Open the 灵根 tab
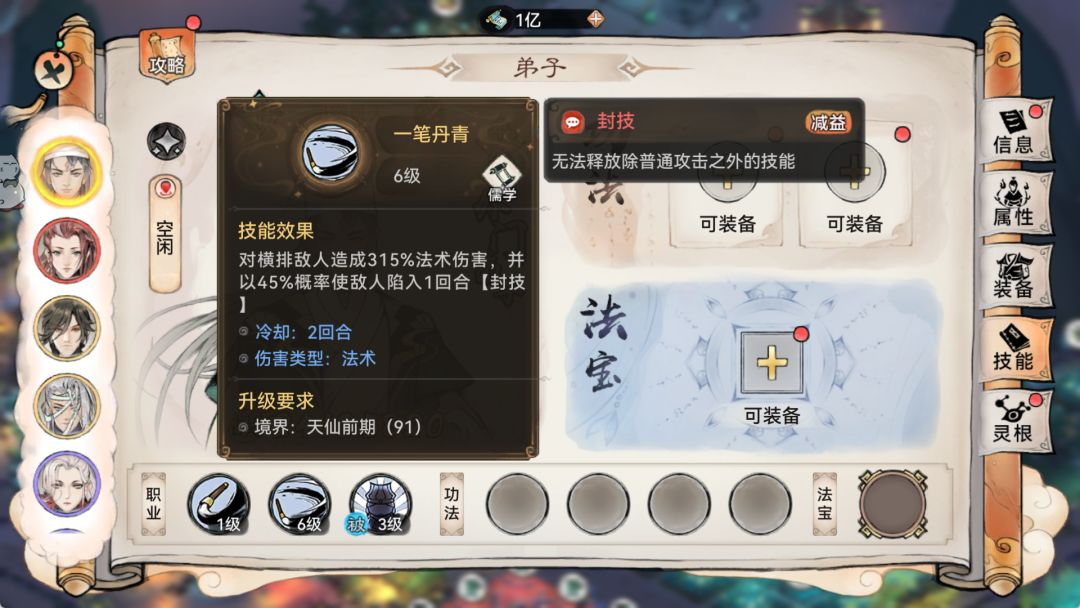Viewport: 1080px width, 608px height. 1015,421
